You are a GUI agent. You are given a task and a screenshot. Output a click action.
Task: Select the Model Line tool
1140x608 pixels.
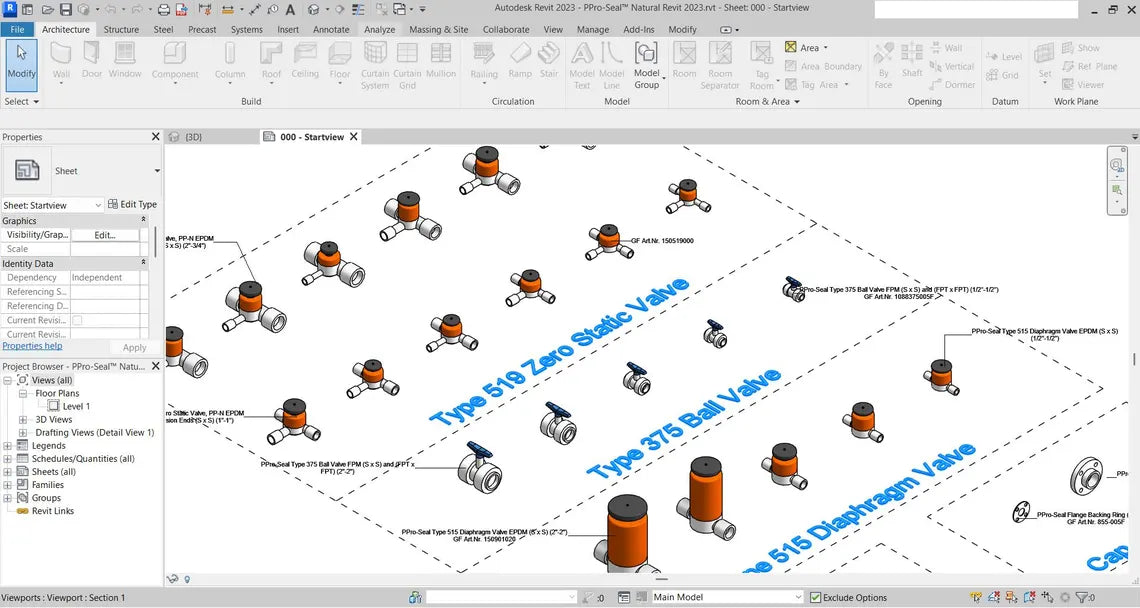coord(611,65)
